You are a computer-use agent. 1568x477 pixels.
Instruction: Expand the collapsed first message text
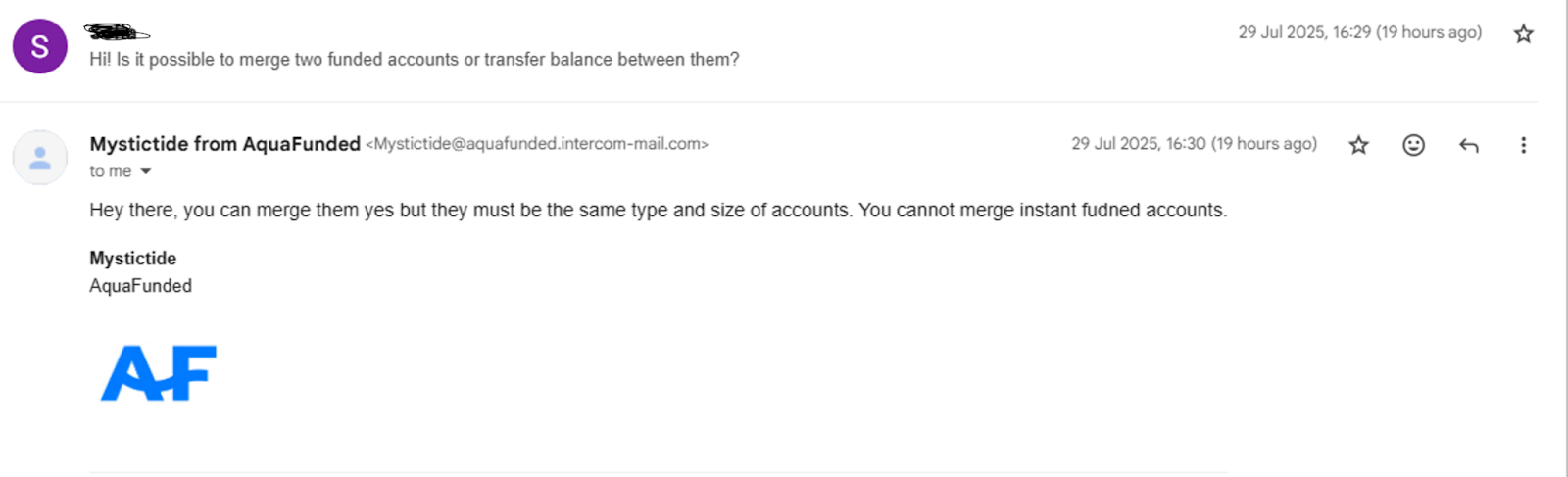(x=415, y=60)
